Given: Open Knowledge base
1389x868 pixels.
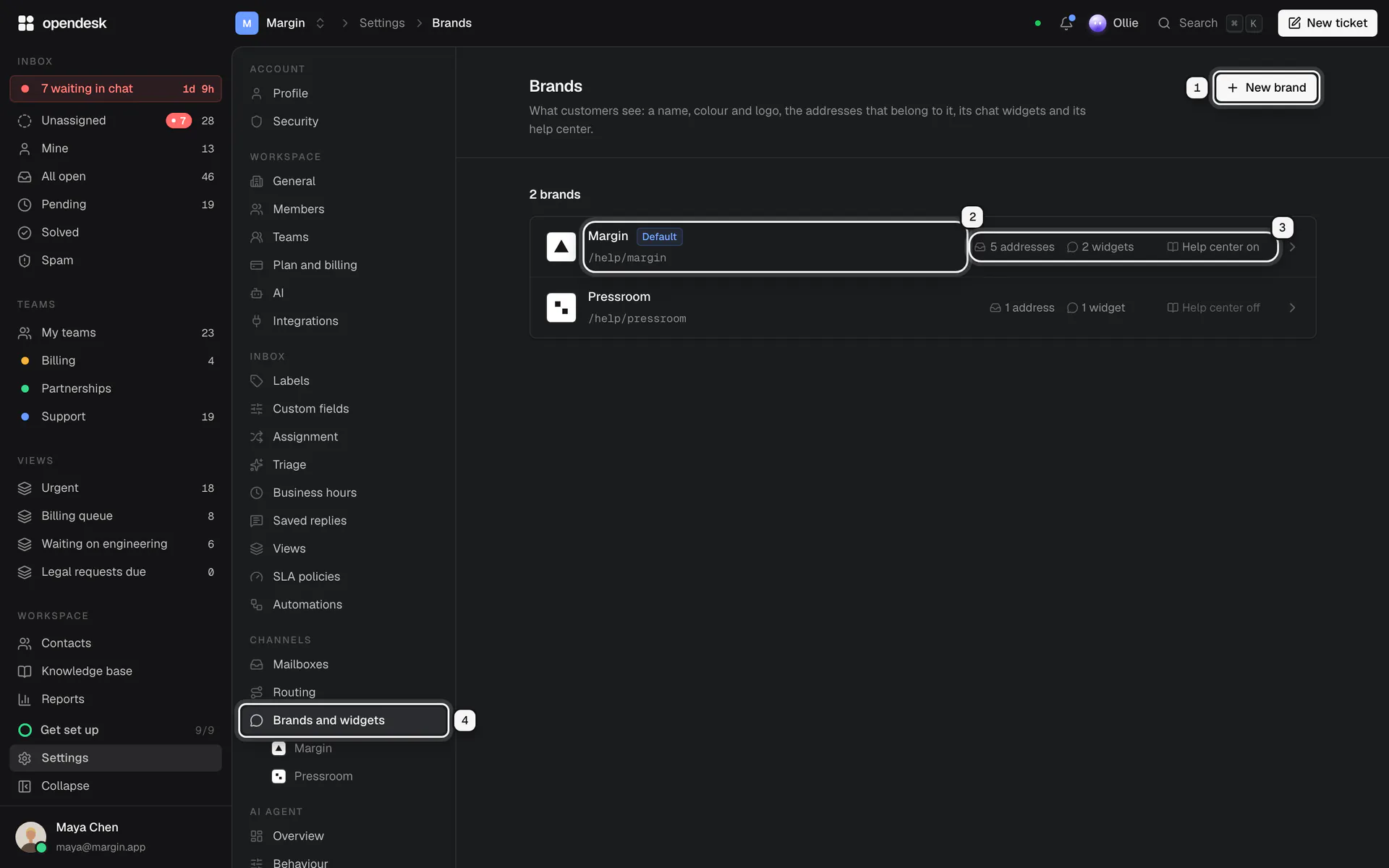Looking at the screenshot, I should (116, 671).
